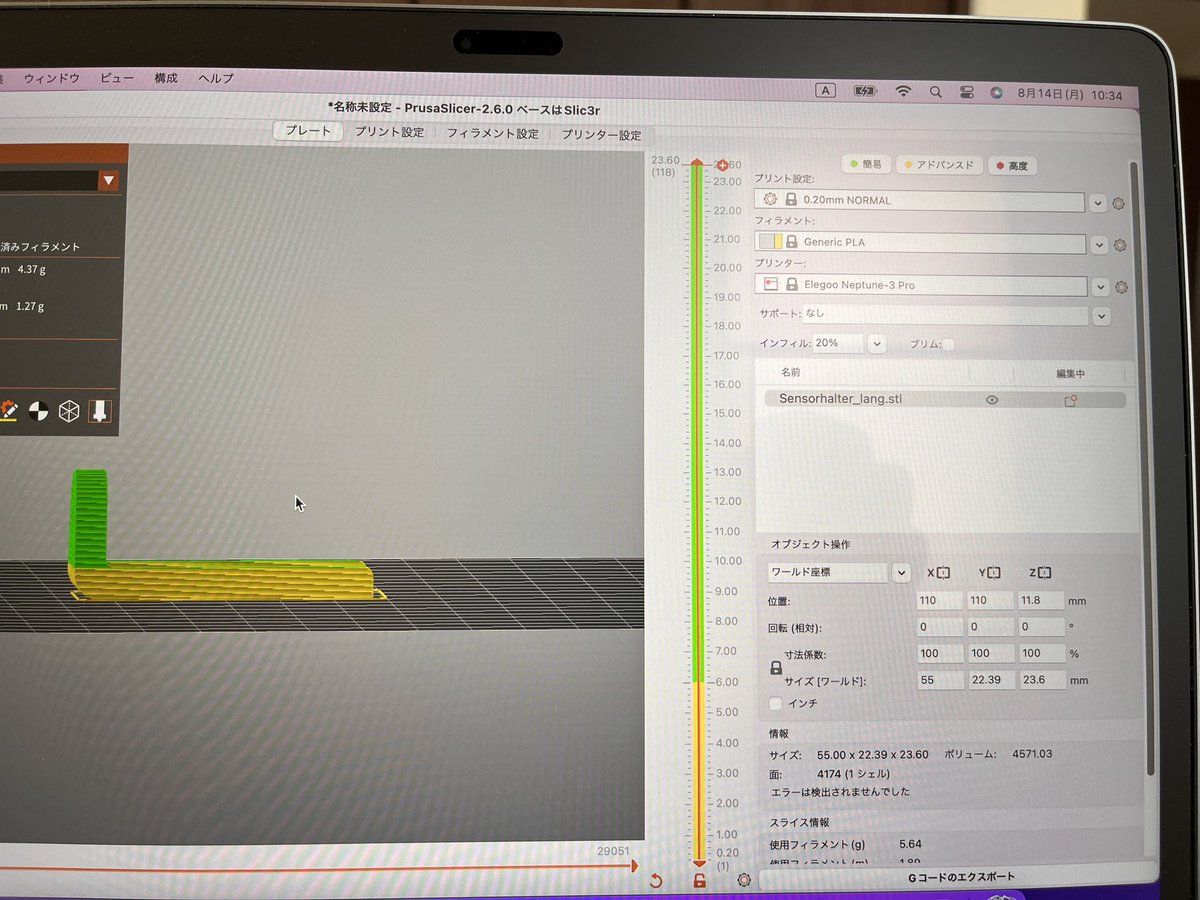1200x900 pixels.
Task: Open the 0.20mm NORMAL preset combo box
Action: 918,201
